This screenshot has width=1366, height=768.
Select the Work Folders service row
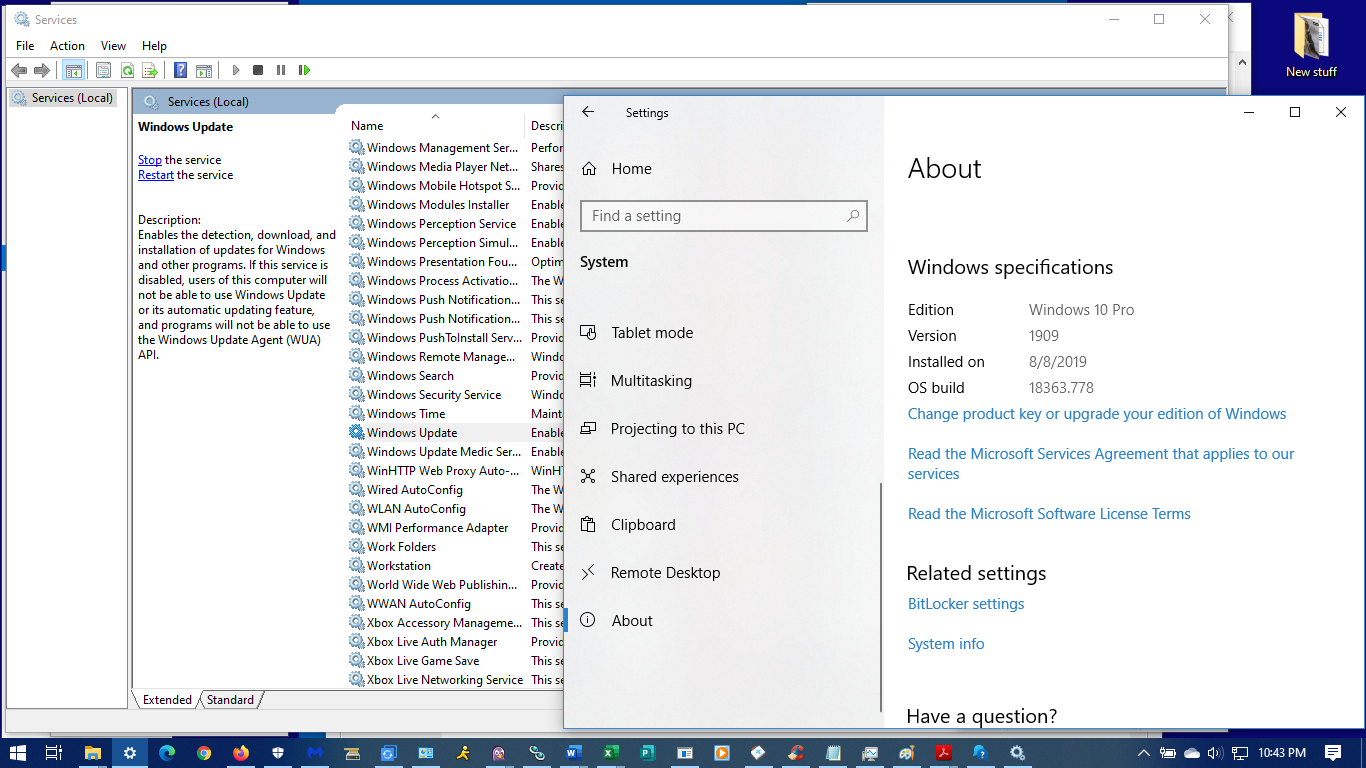tap(455, 547)
